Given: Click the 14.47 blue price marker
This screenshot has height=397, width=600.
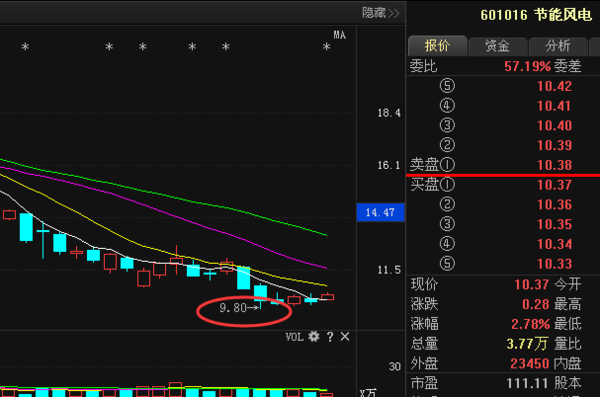Looking at the screenshot, I should [380, 212].
